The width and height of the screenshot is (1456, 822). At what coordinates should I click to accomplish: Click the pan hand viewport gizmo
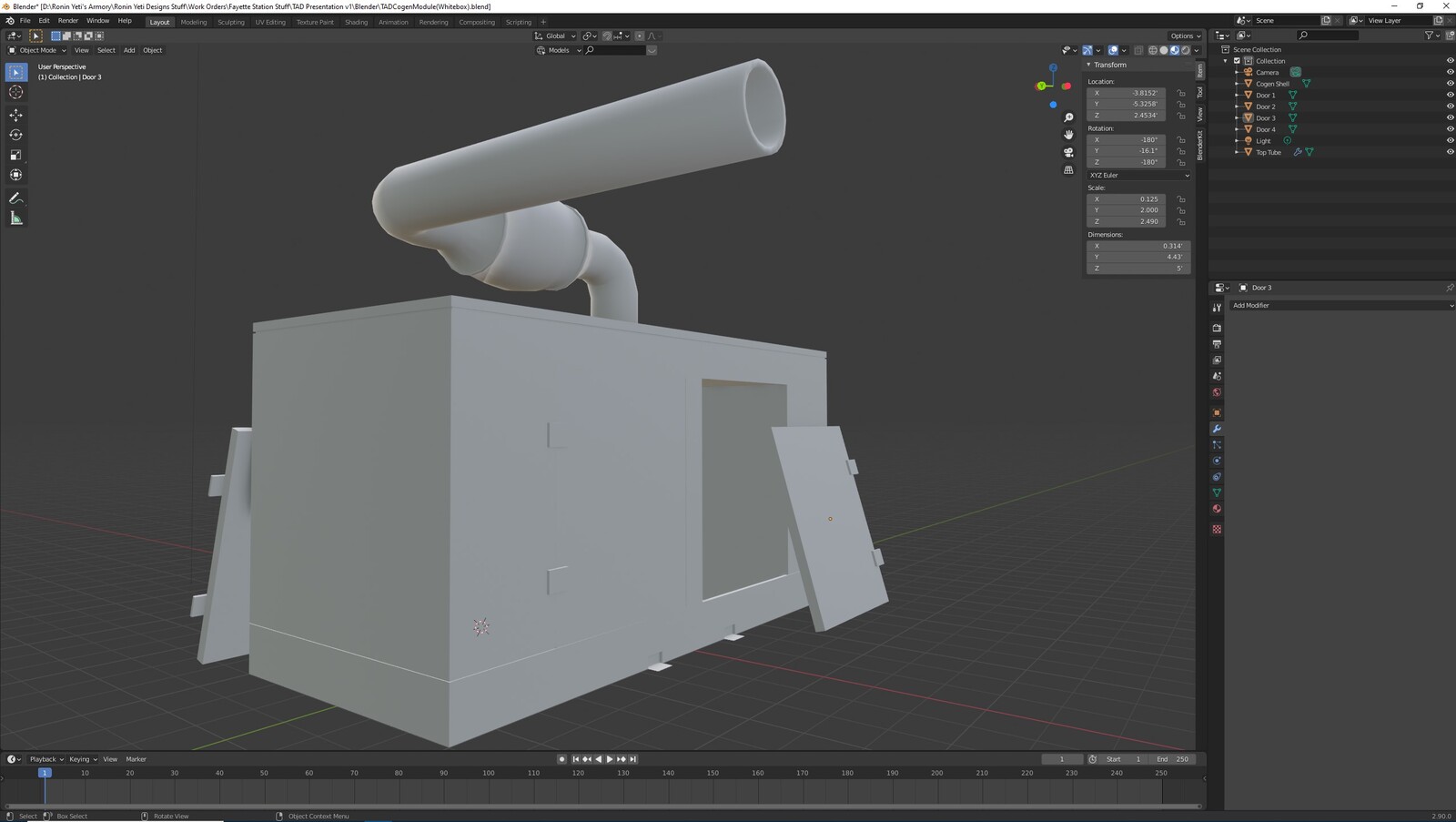click(1068, 135)
